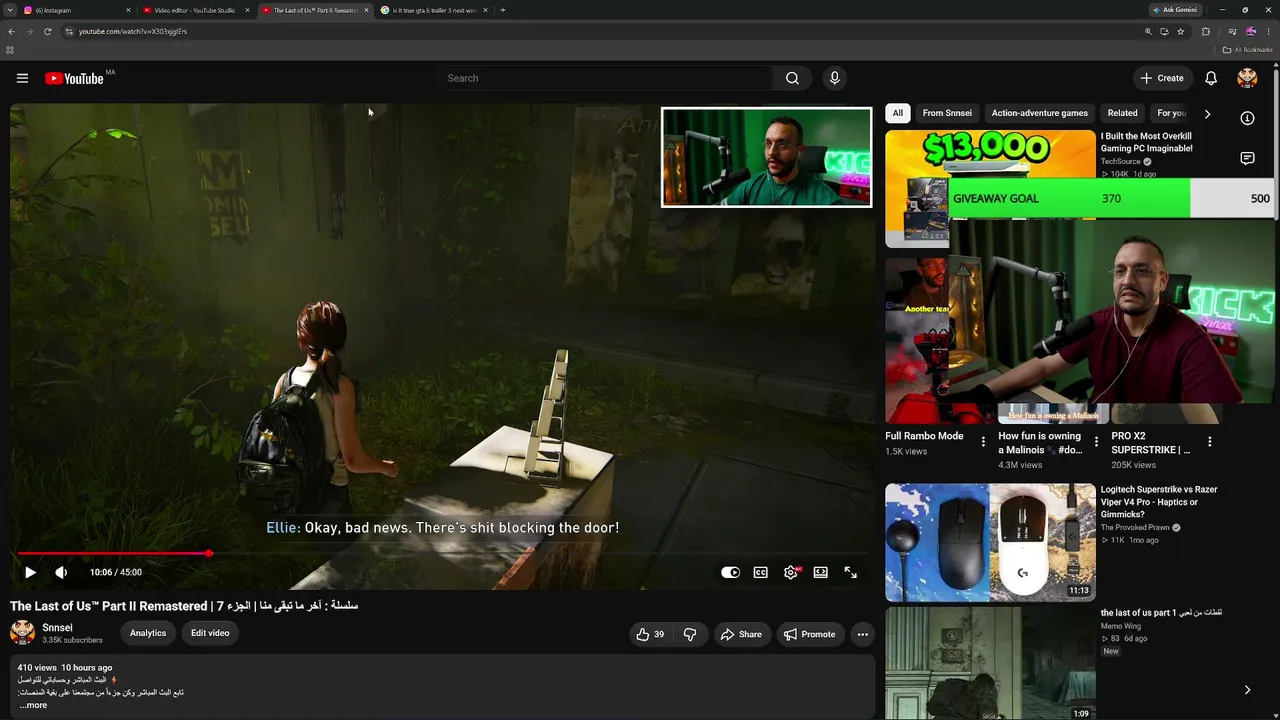Click the red playhead scrubber dot

(x=209, y=553)
